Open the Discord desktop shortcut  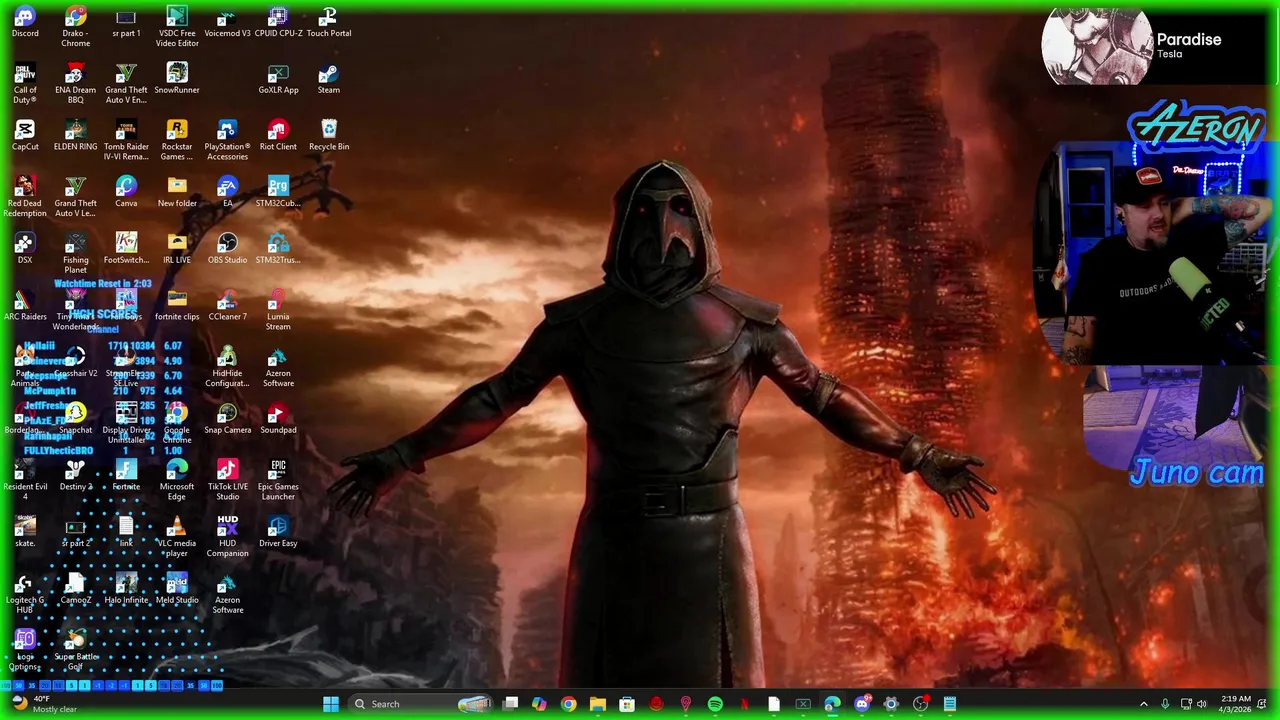tap(25, 22)
